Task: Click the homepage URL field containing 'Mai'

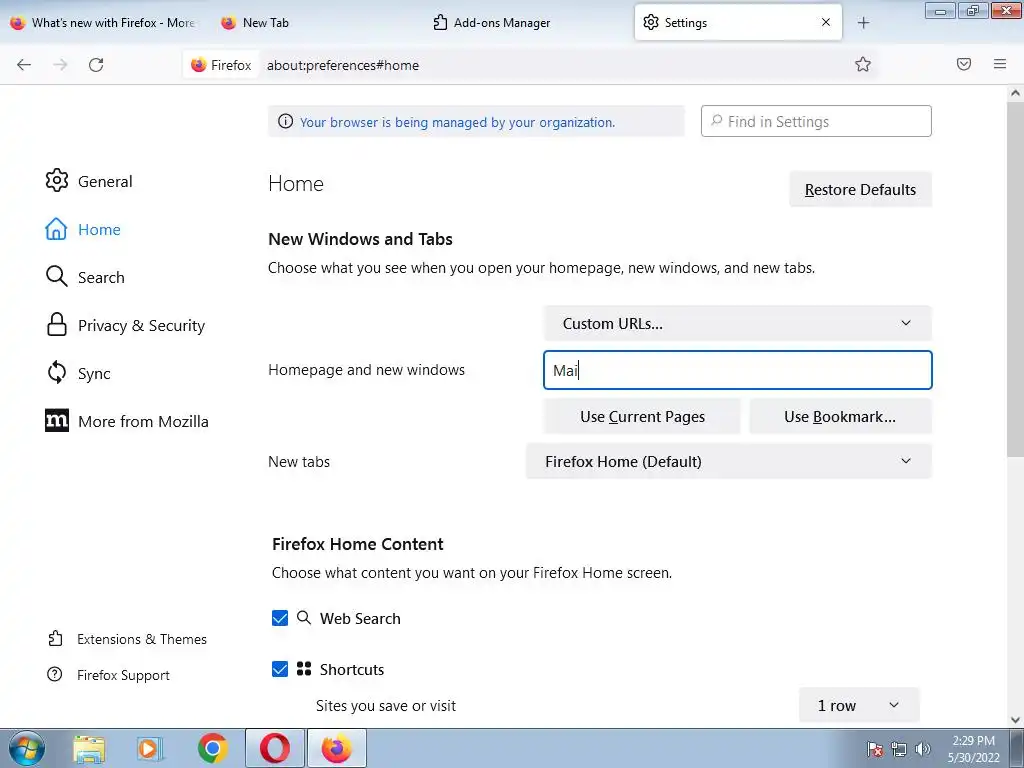Action: 737,370
